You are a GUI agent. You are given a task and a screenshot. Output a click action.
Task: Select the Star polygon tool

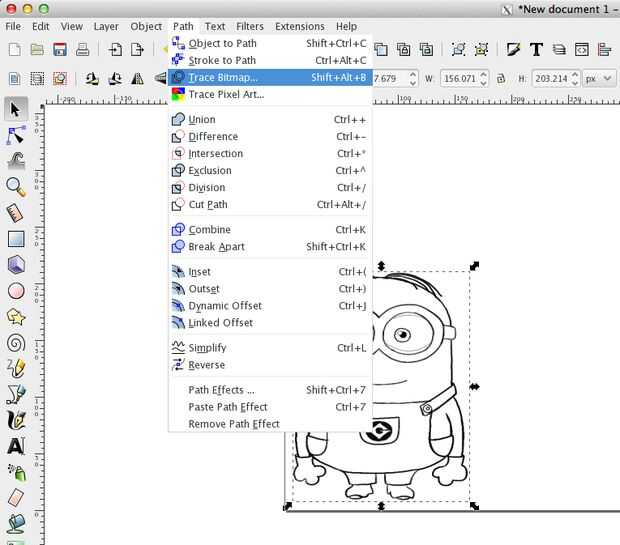(16, 317)
